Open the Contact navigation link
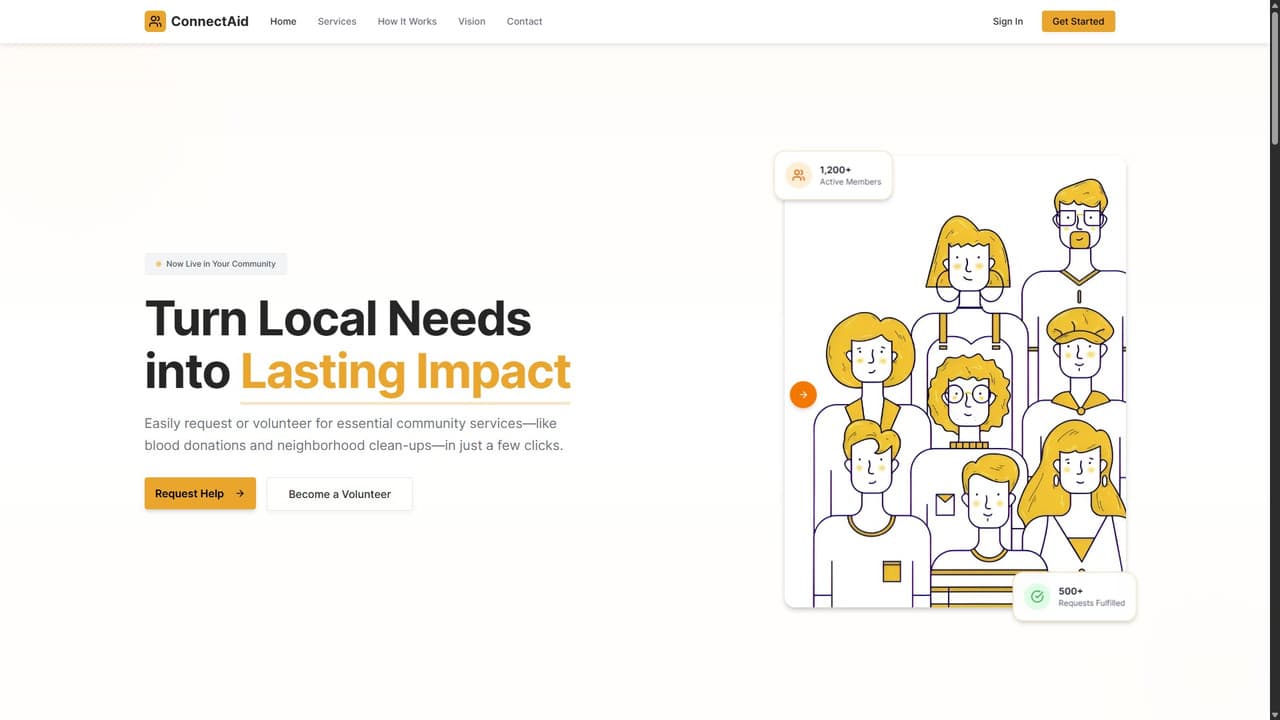This screenshot has height=720, width=1280. (x=524, y=21)
